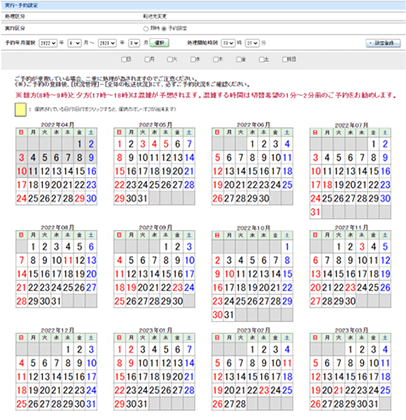406x420 pixels.
Task: Select February 11 in 2023年02月 calendar
Action: pos(287,363)
